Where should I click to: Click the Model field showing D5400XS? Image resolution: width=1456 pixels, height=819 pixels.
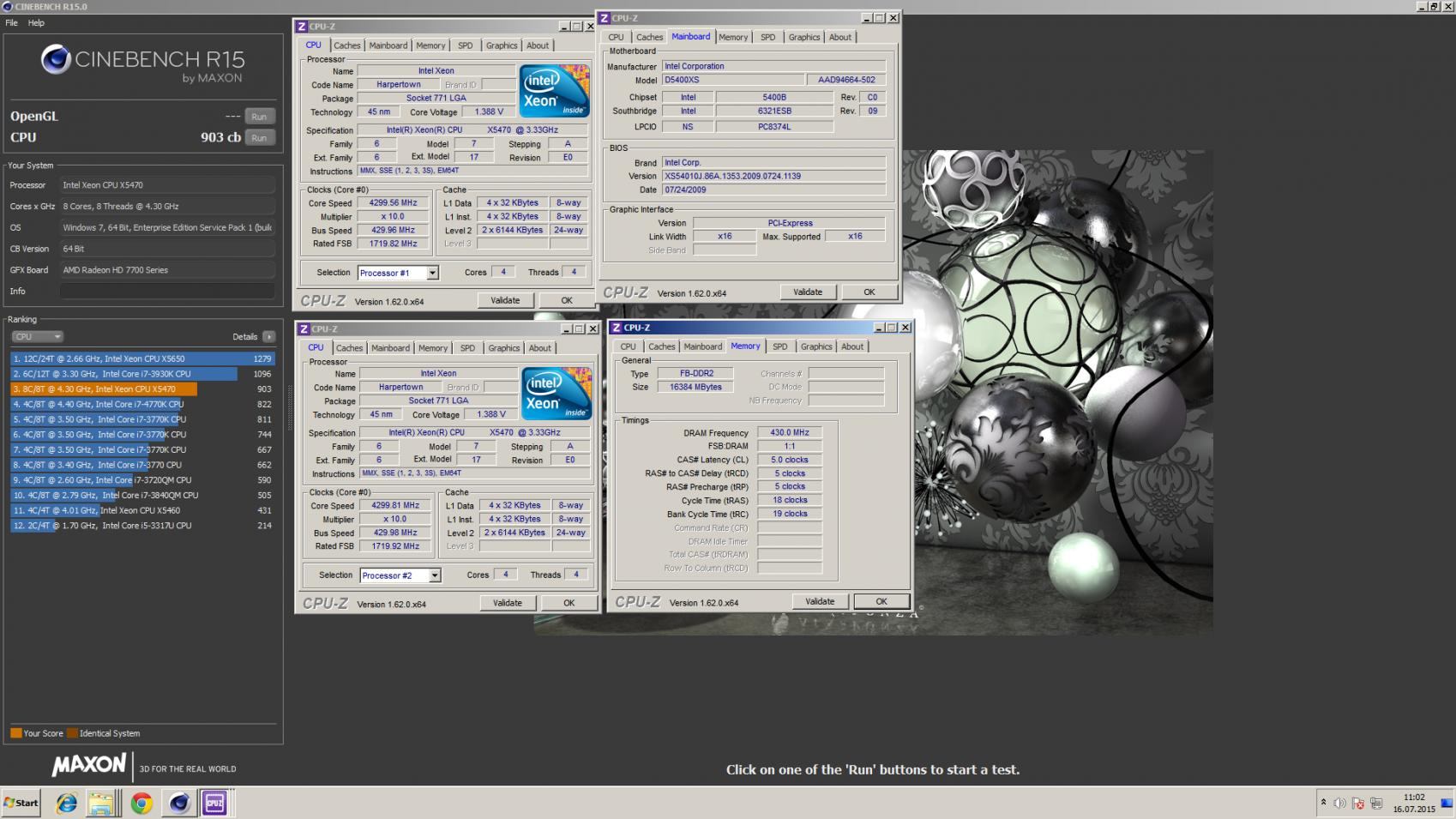coord(733,80)
